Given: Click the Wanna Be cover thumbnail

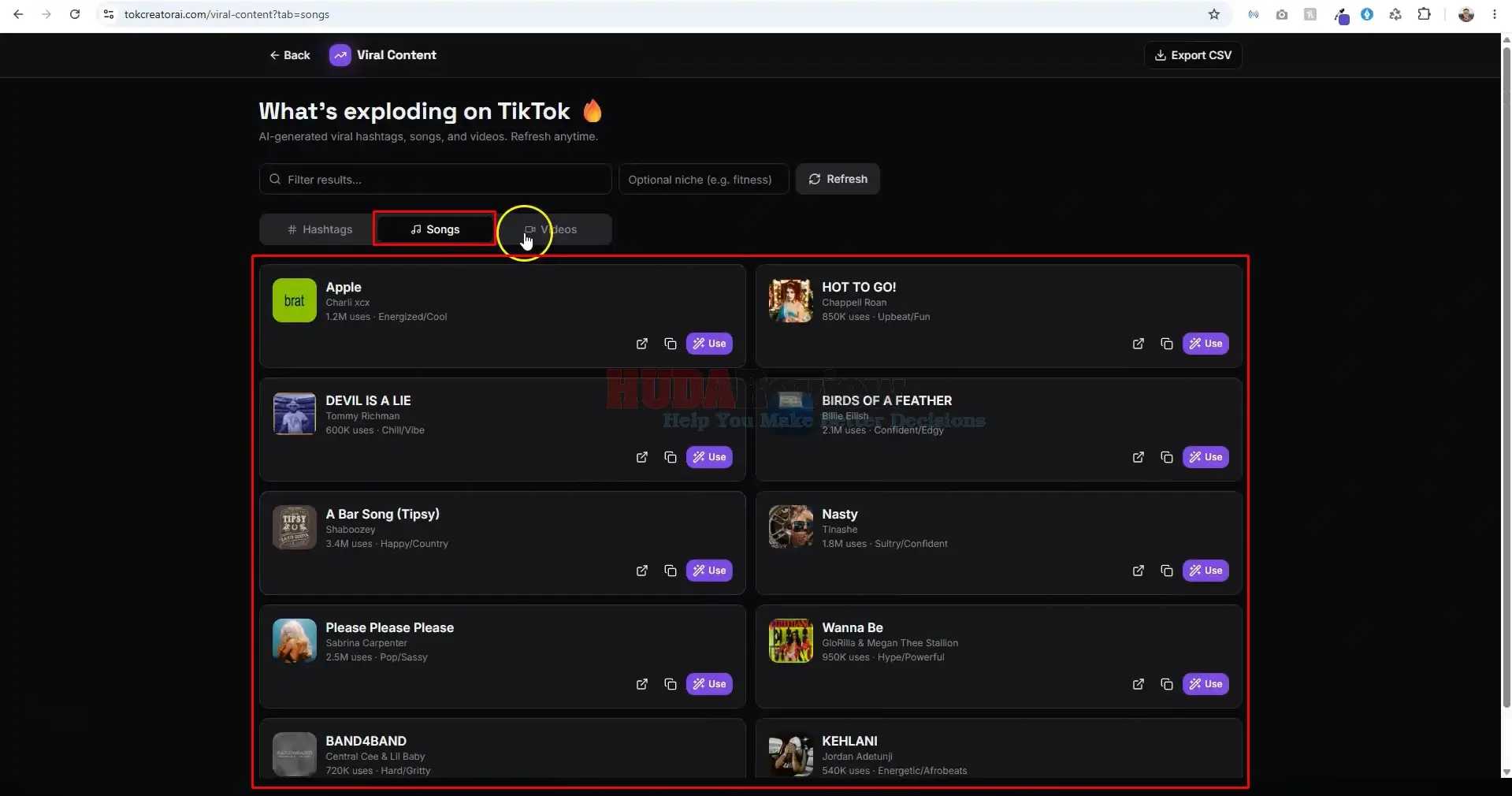Looking at the screenshot, I should 791,641.
